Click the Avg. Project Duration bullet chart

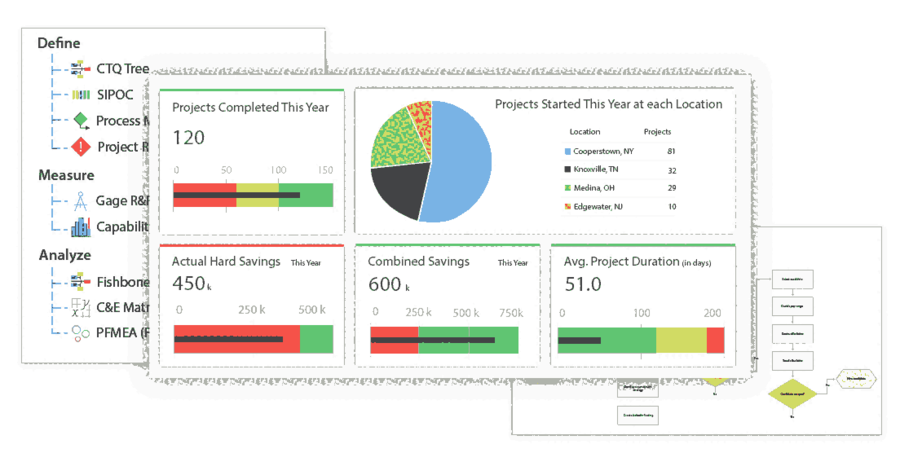point(640,340)
